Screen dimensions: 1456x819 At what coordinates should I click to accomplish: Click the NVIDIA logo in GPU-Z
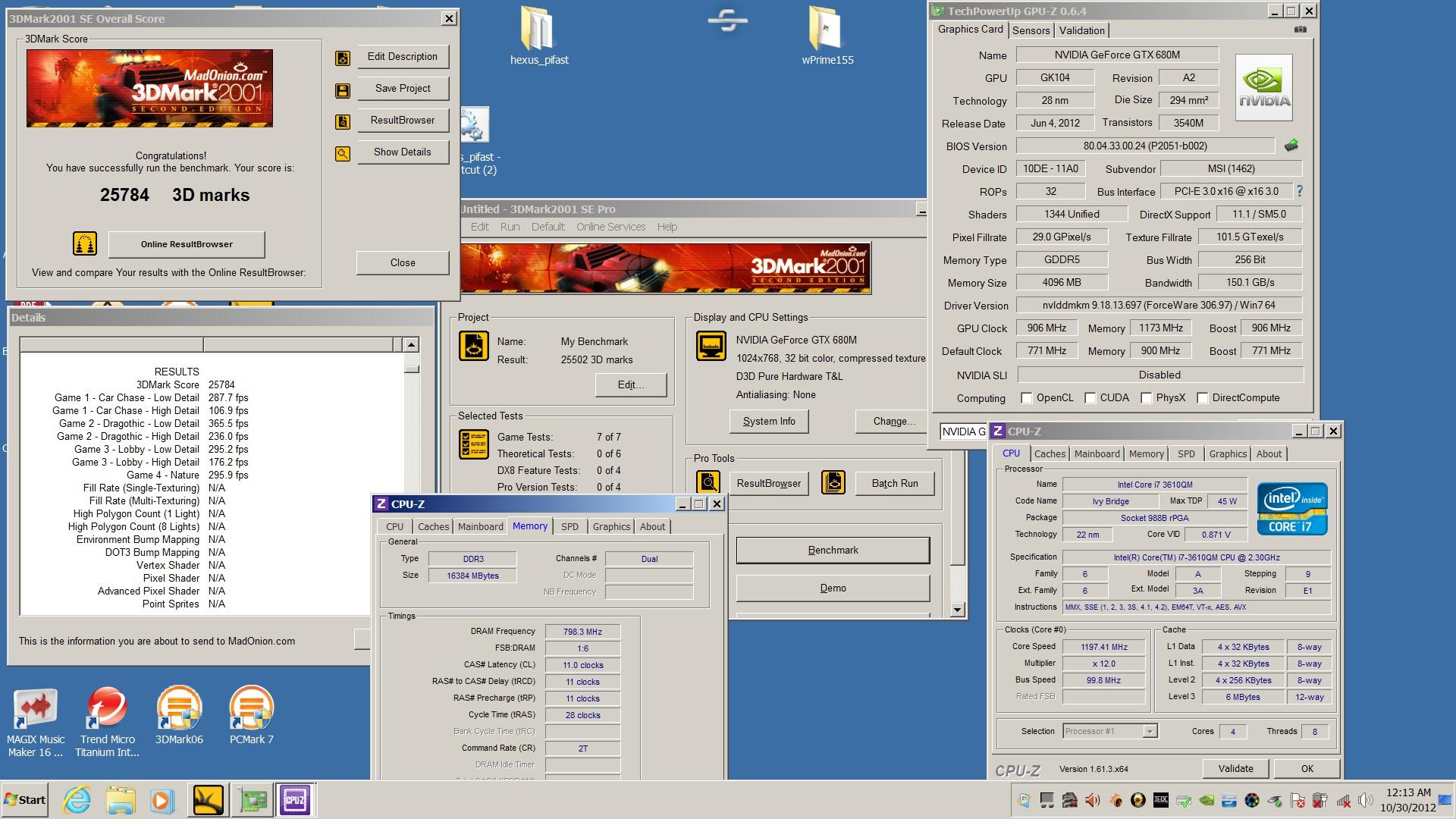(1264, 88)
